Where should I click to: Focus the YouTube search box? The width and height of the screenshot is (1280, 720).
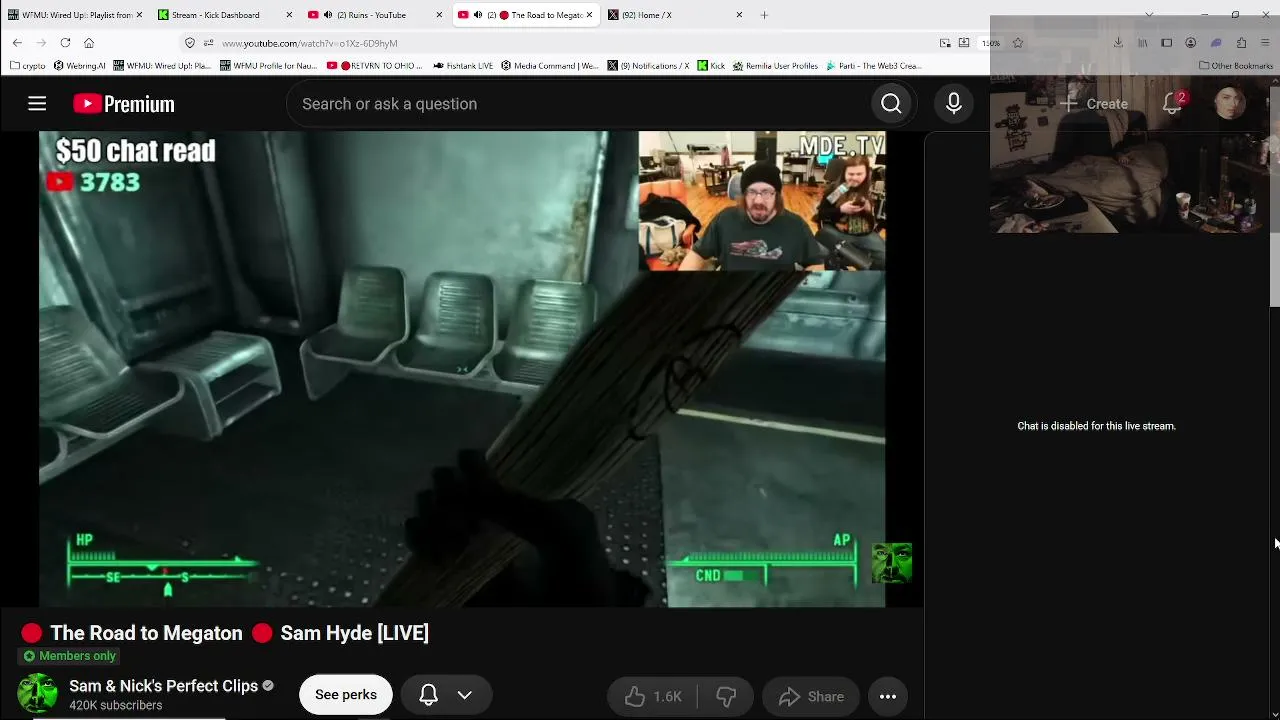578,104
